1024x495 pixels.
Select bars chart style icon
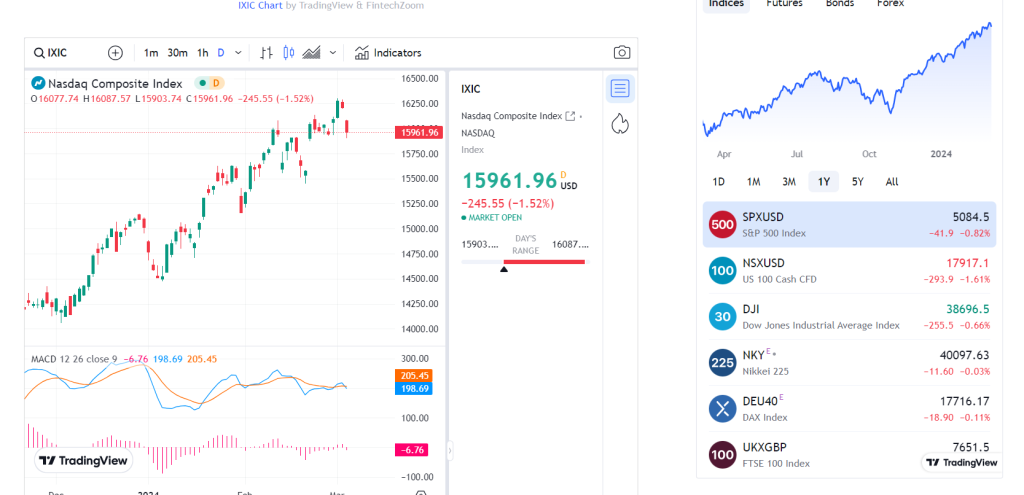point(266,53)
